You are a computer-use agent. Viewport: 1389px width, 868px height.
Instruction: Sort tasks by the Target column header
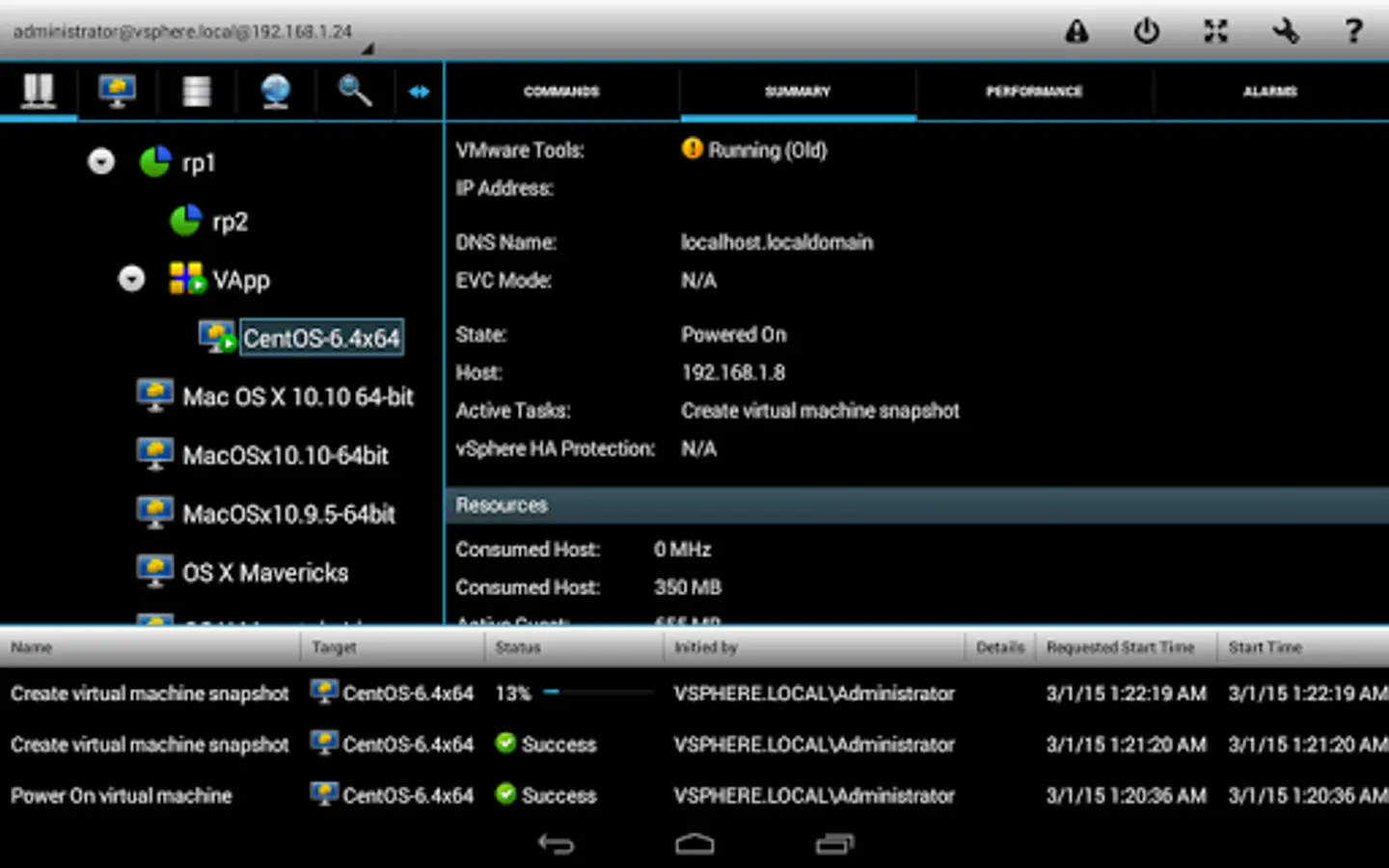click(x=393, y=647)
